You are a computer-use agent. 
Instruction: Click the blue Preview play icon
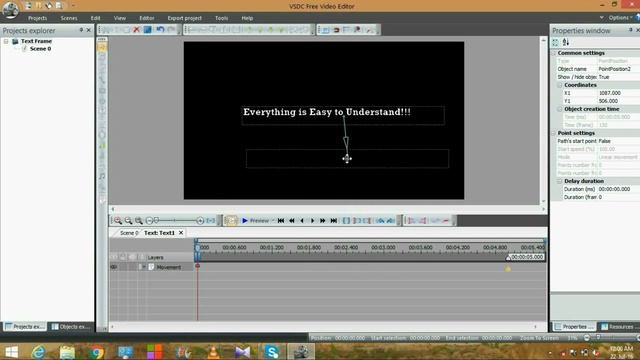[245, 220]
